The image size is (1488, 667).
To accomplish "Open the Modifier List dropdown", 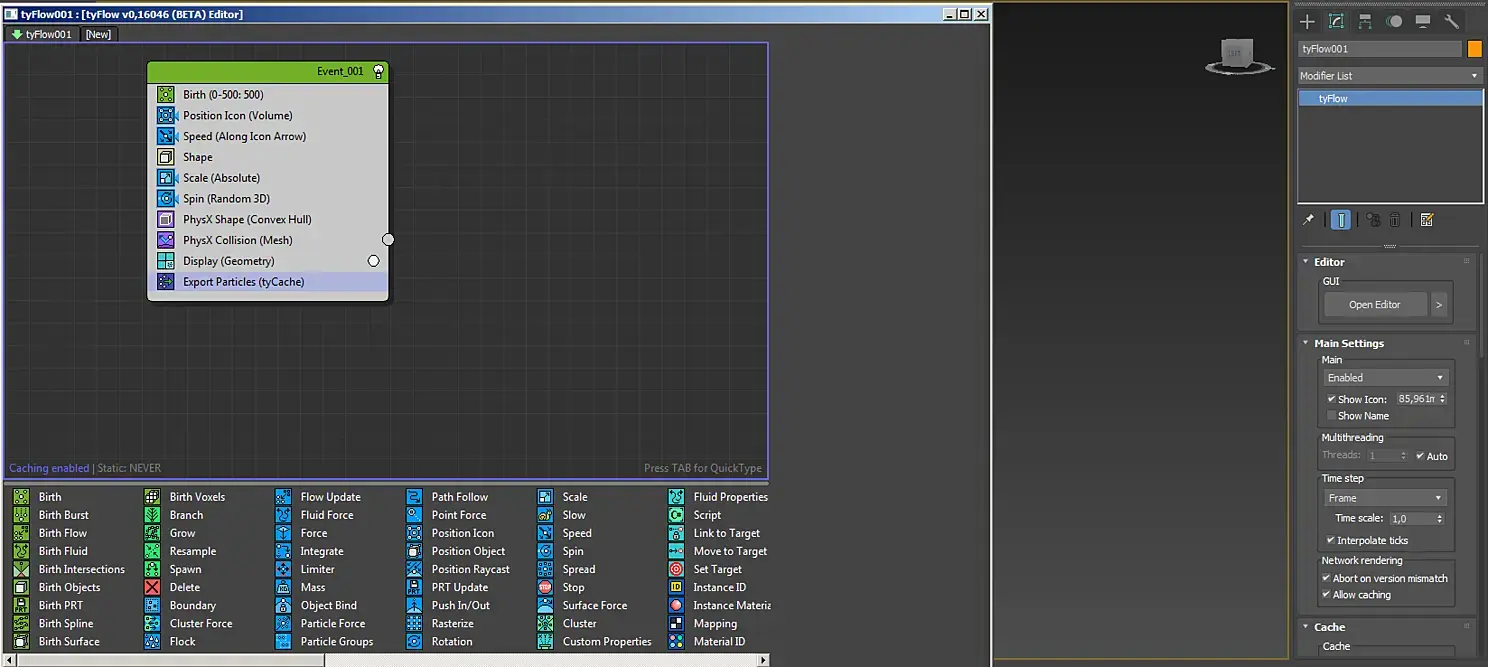I will pos(1389,76).
